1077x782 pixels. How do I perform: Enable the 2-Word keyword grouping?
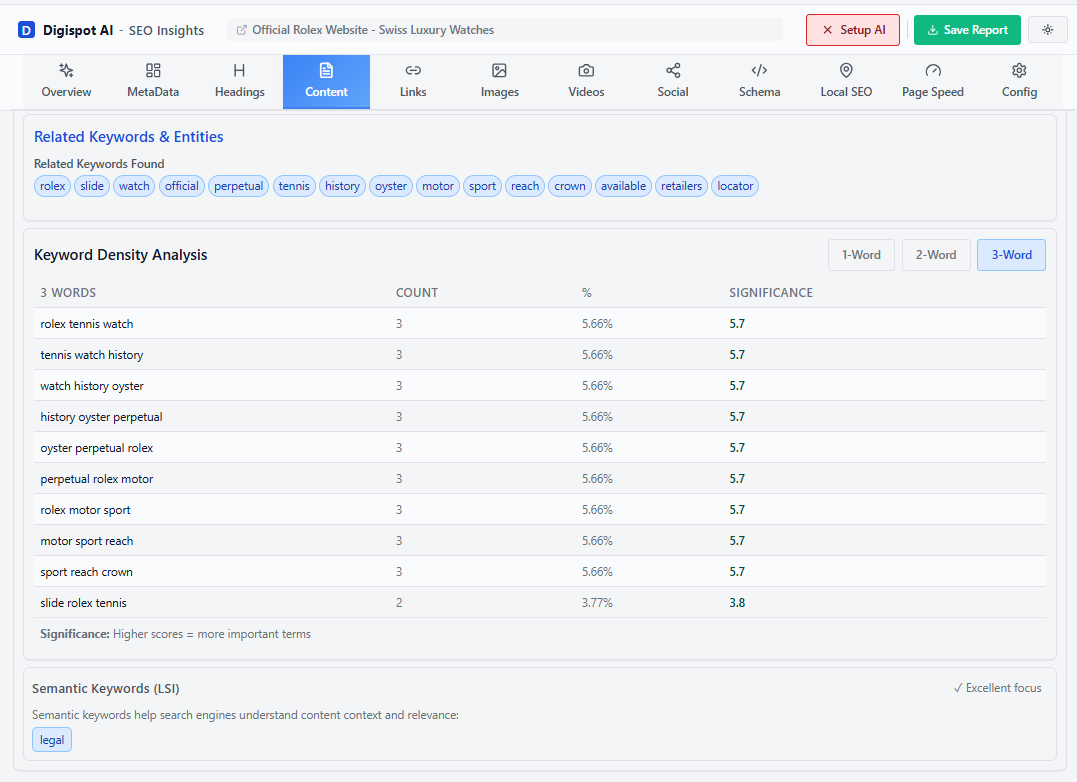click(x=936, y=254)
